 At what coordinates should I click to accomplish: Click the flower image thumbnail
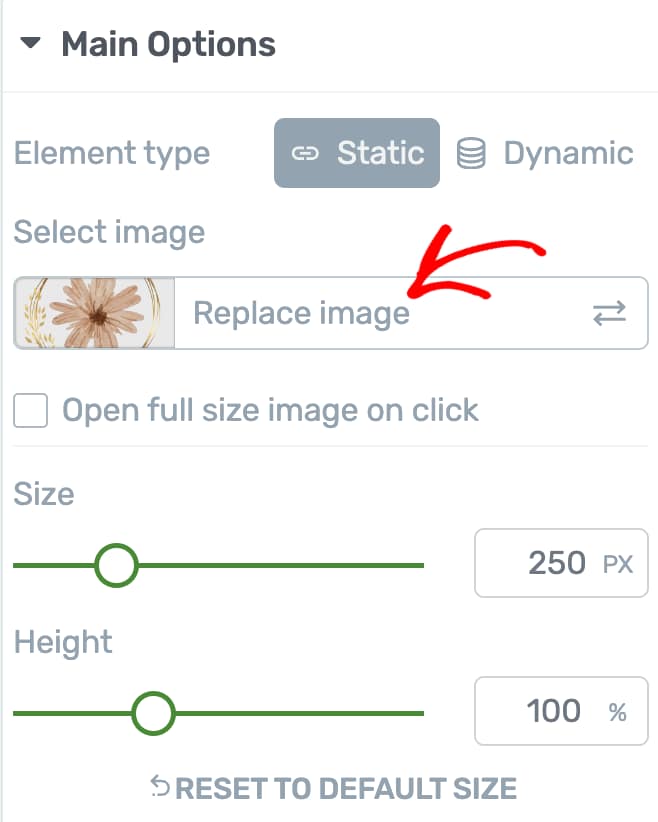tap(95, 313)
